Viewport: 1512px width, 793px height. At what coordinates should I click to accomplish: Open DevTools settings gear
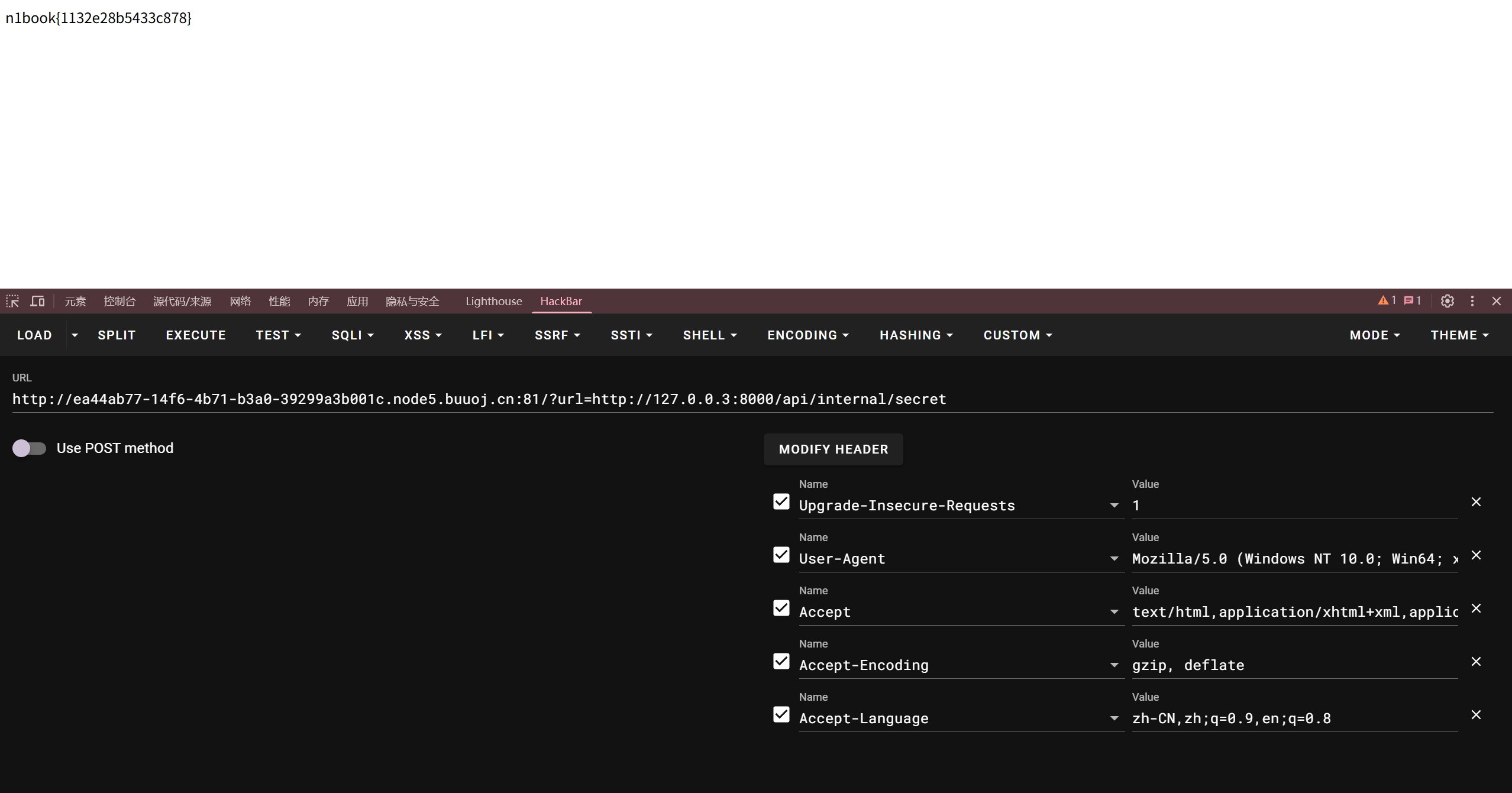(x=1447, y=301)
